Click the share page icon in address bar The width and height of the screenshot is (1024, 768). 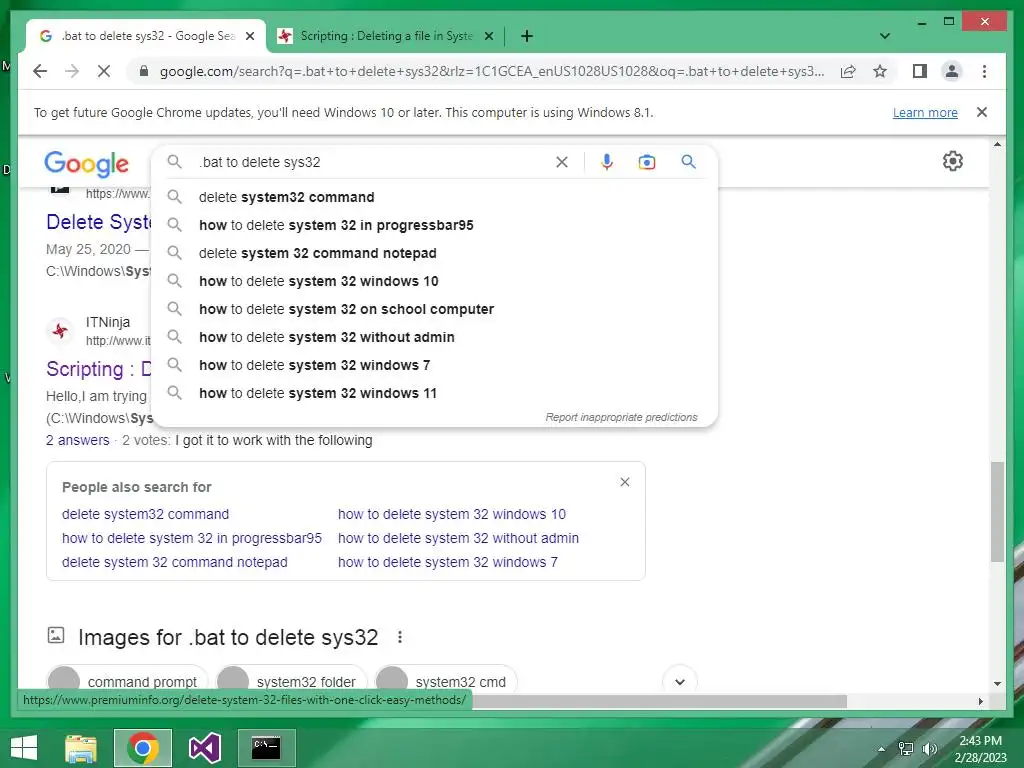pos(848,71)
